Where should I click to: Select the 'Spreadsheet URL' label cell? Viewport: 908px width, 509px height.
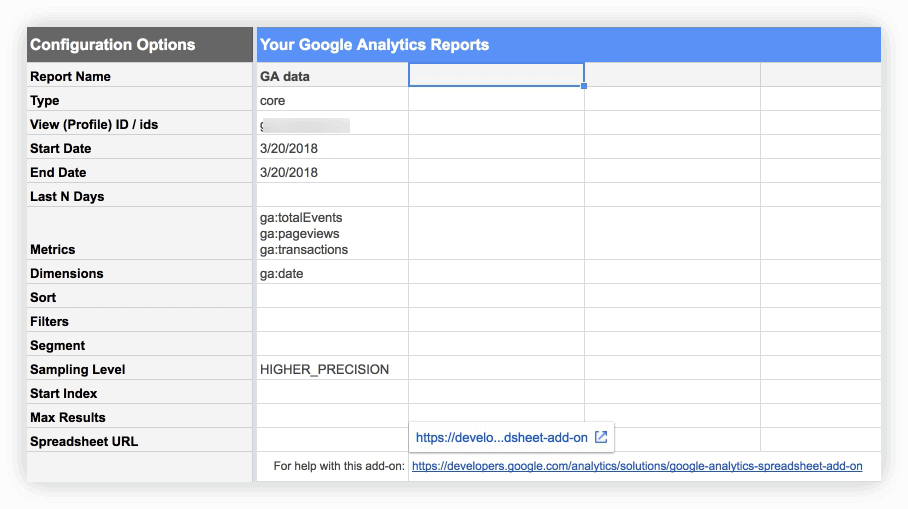click(140, 441)
